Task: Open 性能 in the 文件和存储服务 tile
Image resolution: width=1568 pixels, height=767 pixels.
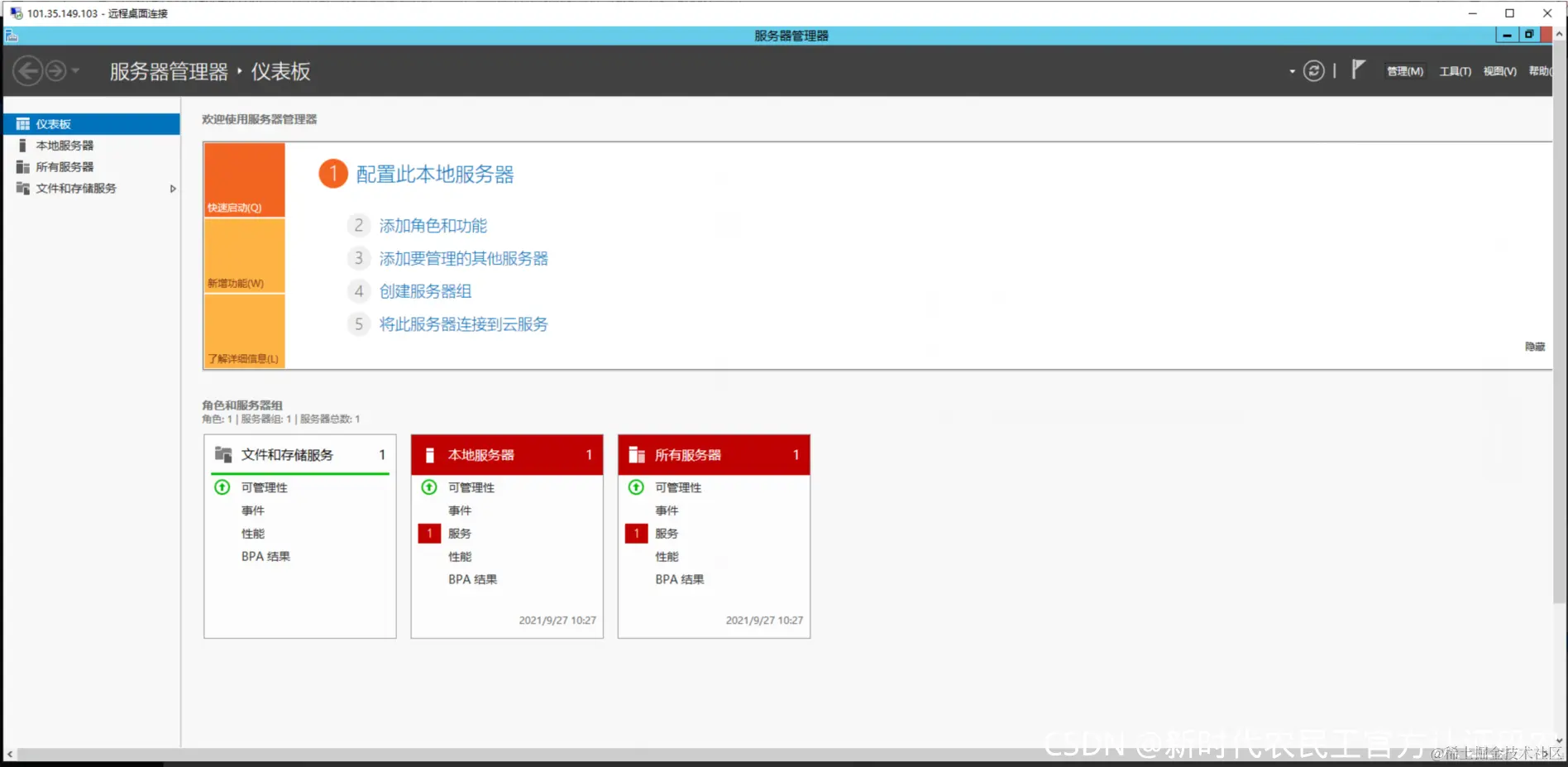Action: tap(253, 534)
